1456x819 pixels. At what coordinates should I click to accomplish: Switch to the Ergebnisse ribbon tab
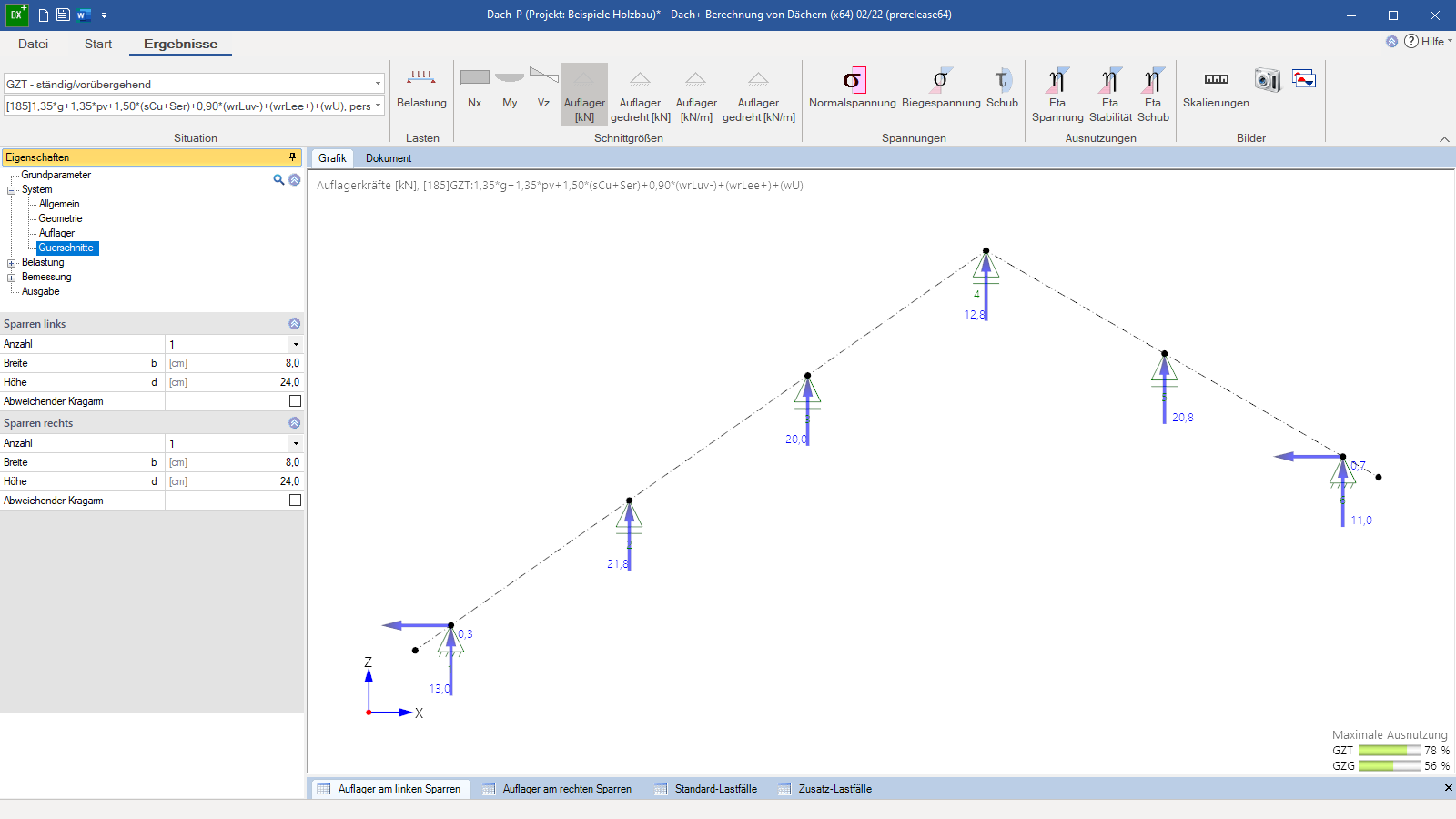click(x=180, y=44)
